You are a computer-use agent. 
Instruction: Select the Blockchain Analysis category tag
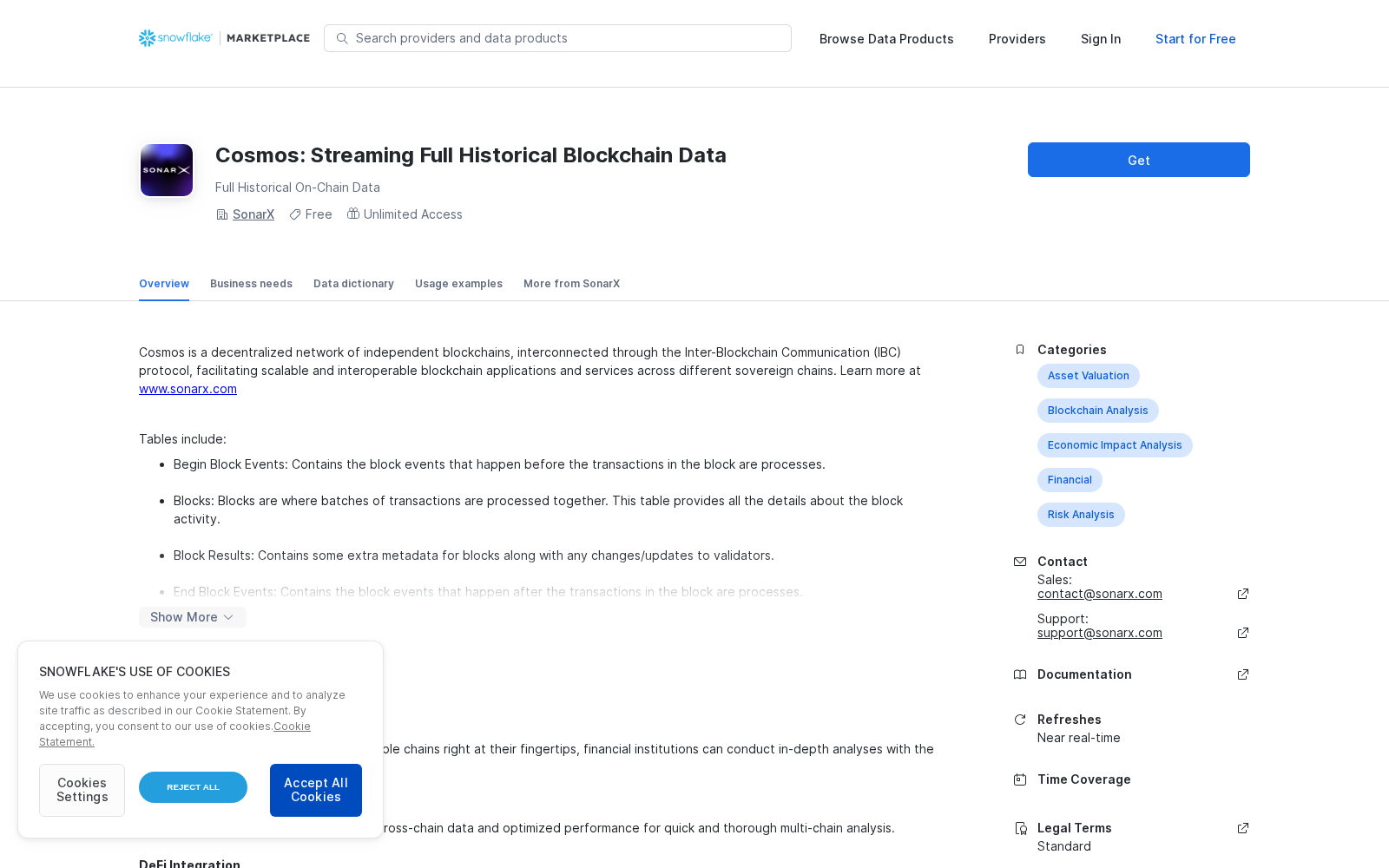(1098, 411)
